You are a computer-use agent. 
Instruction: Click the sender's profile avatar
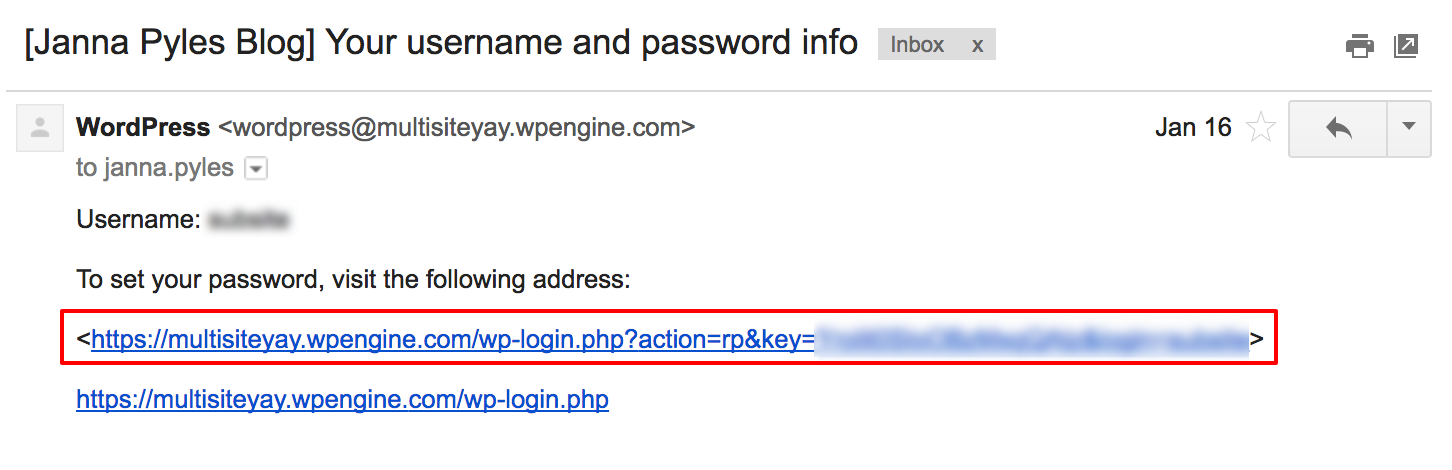click(40, 128)
